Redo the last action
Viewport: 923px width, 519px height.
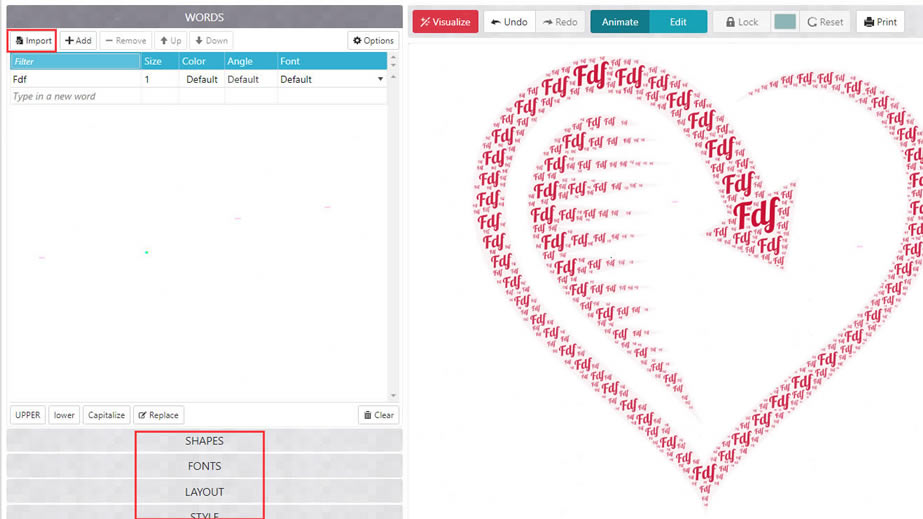coord(560,22)
